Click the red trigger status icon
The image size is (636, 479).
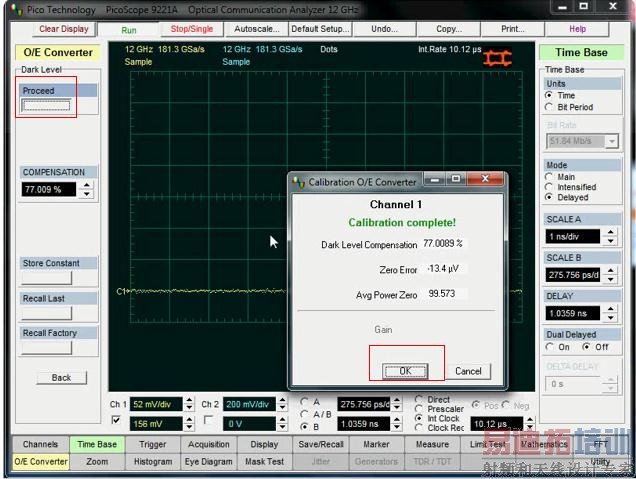(497, 59)
